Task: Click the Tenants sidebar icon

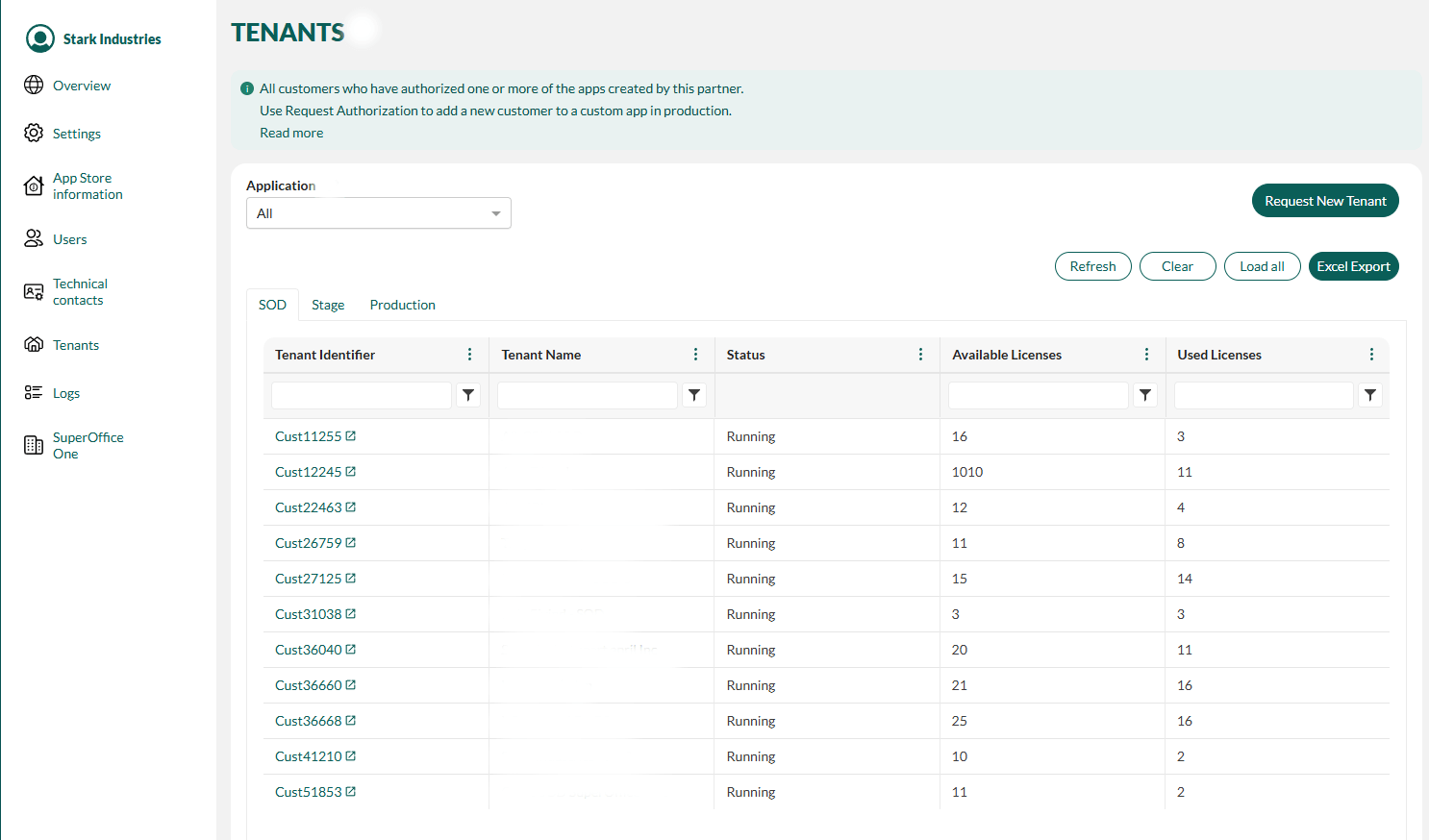Action: 34,344
